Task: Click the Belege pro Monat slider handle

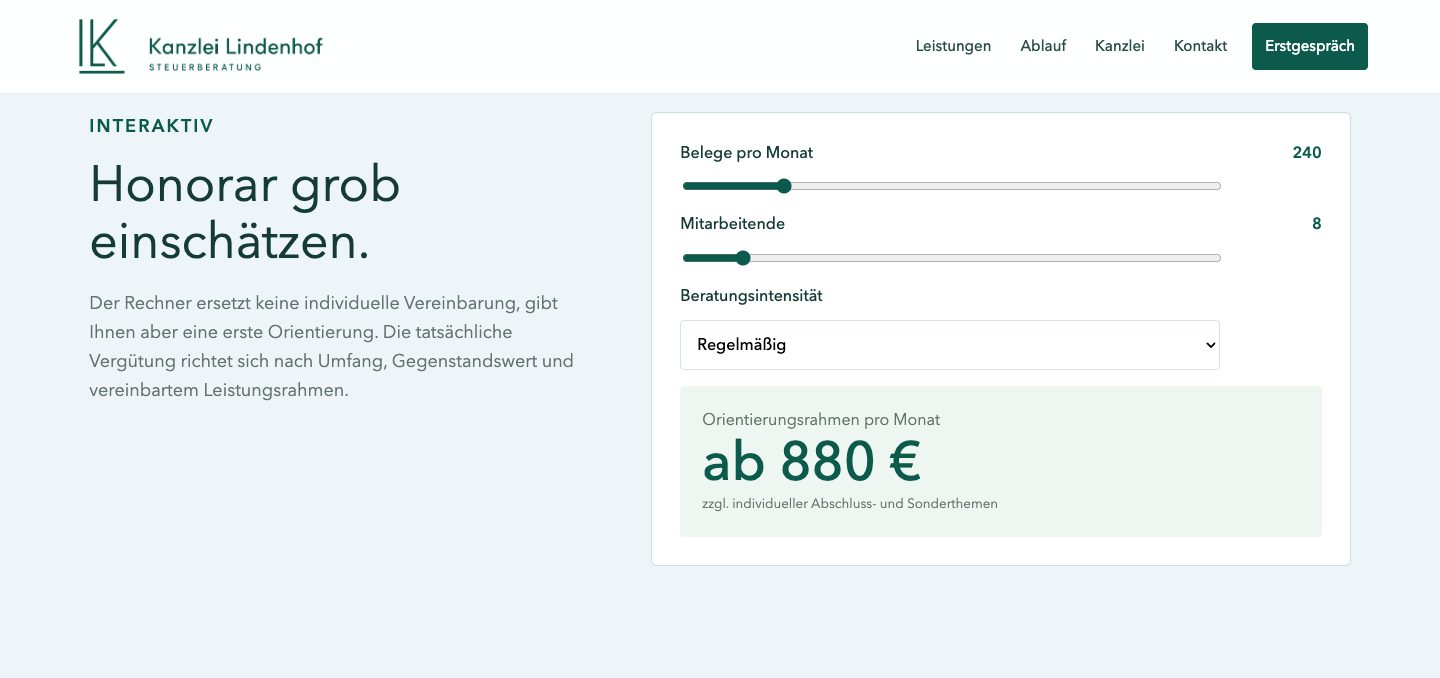Action: tap(784, 186)
